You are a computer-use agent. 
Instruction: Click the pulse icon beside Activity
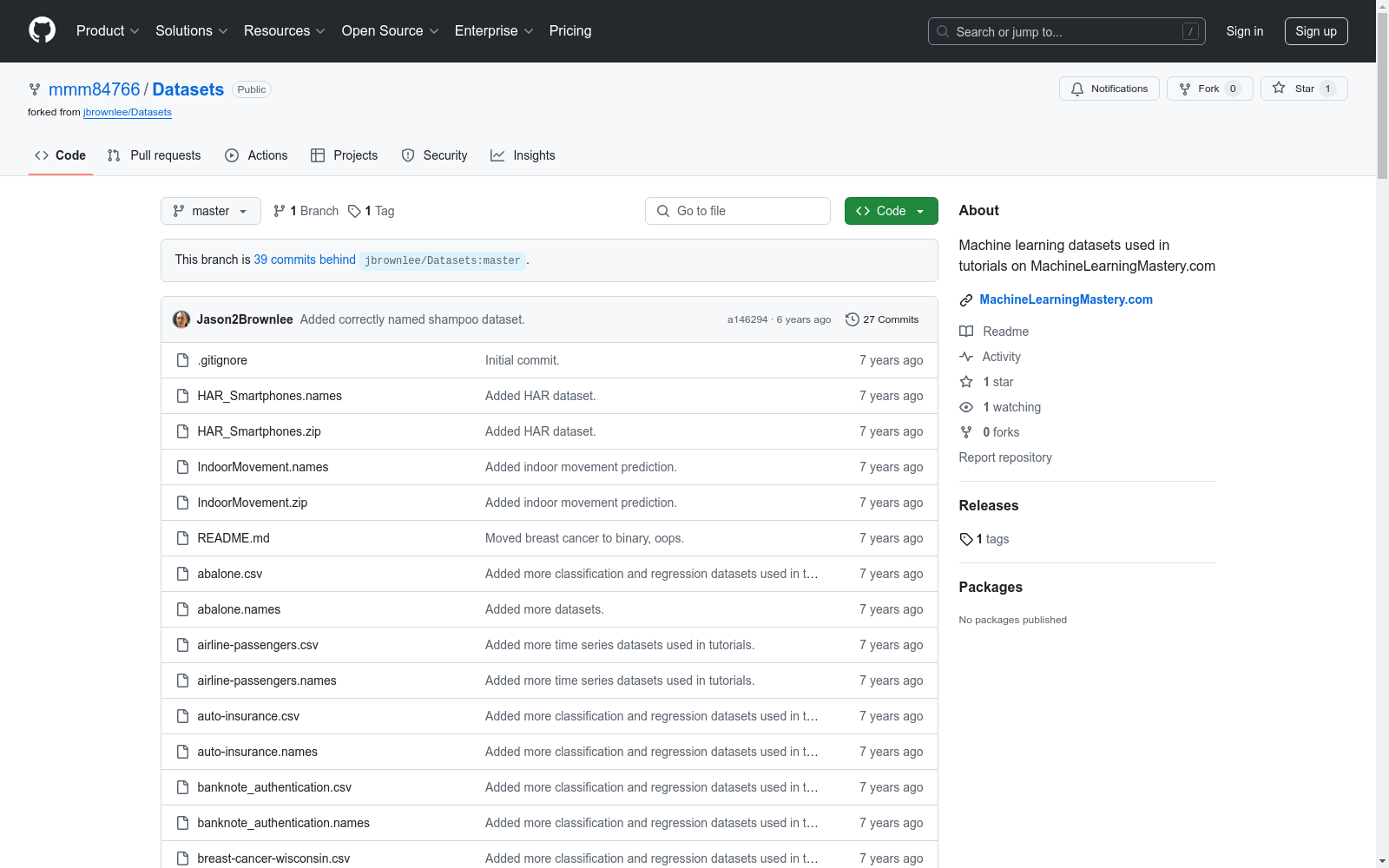pyautogui.click(x=966, y=357)
